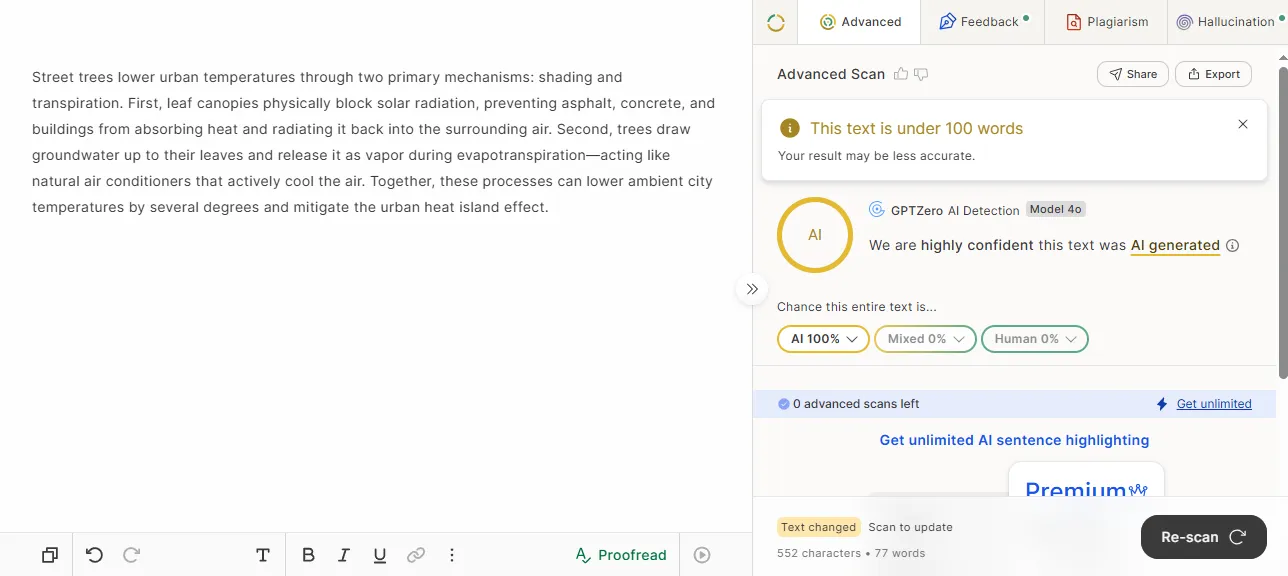The width and height of the screenshot is (1288, 576).
Task: Open the Feedback tab
Action: [x=982, y=22]
